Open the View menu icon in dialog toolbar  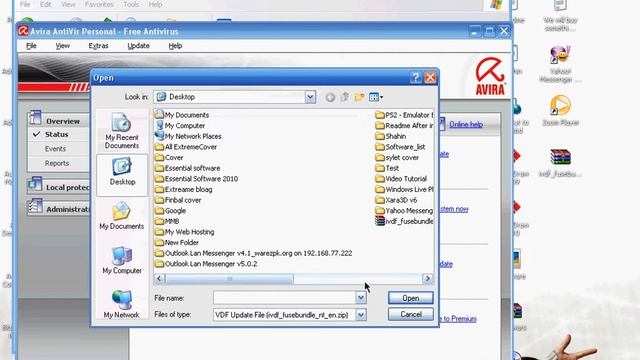click(x=376, y=97)
